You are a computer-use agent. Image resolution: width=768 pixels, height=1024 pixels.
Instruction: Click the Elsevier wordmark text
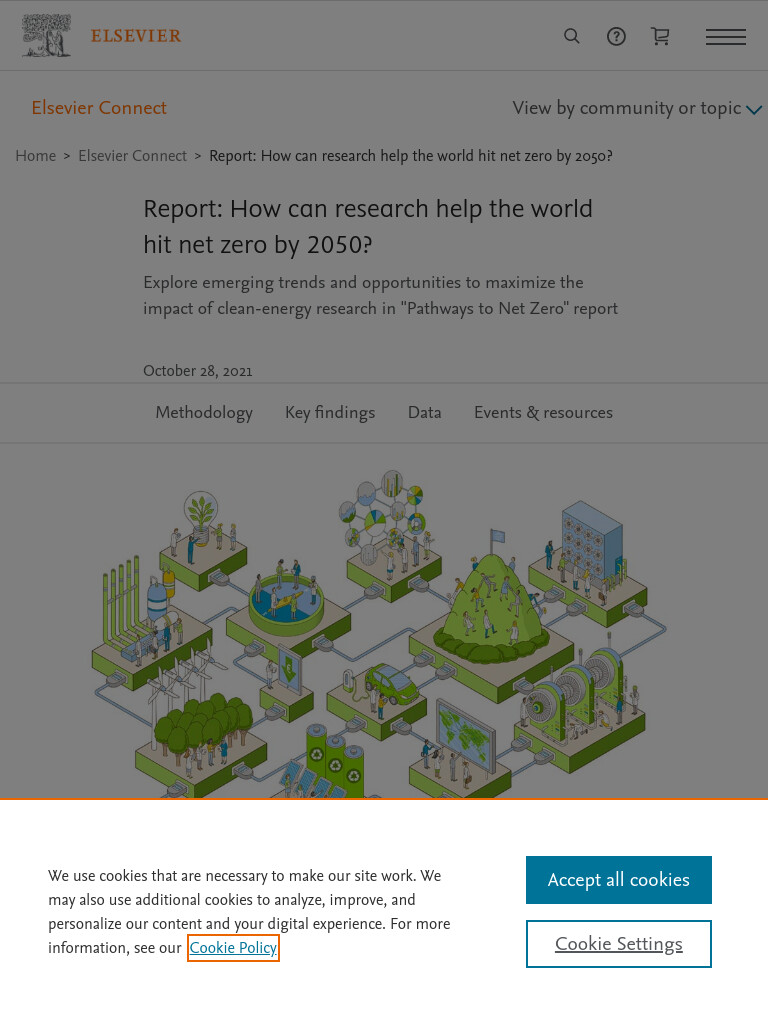click(x=136, y=36)
